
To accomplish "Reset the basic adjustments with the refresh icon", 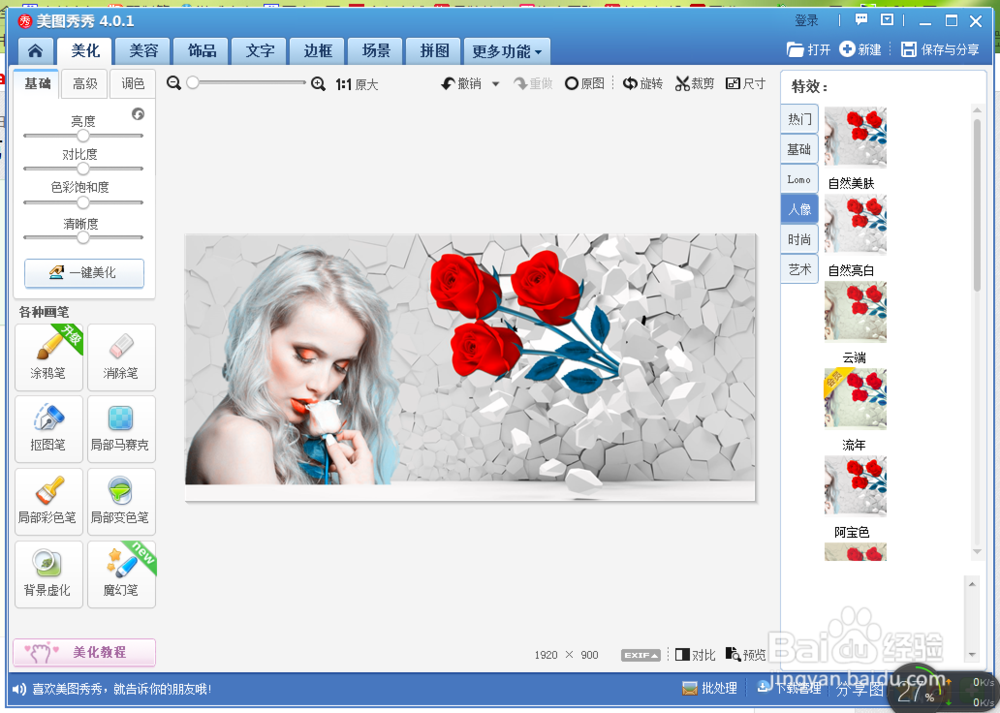I will (138, 114).
